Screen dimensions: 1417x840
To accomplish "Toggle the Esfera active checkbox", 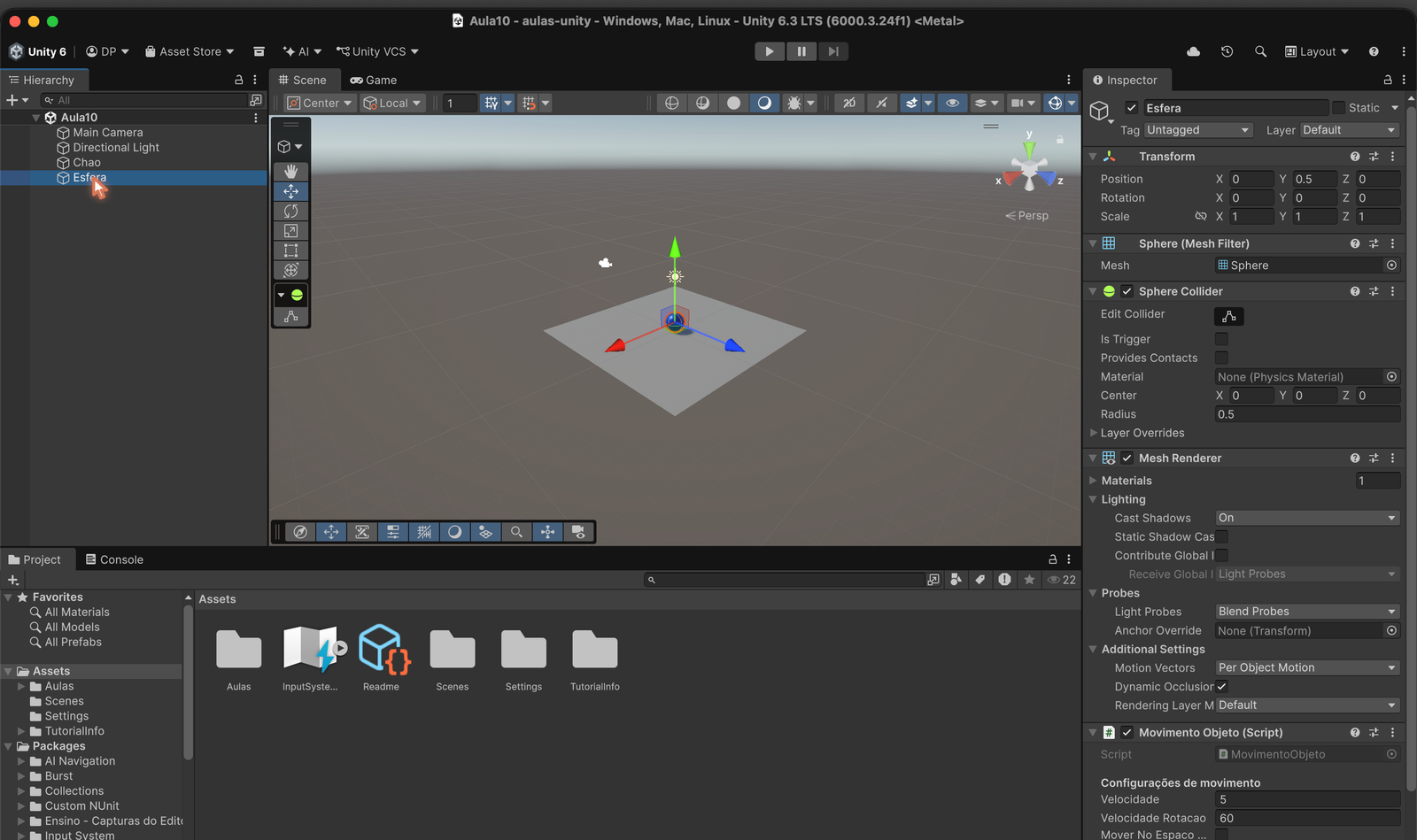I will 1131,108.
